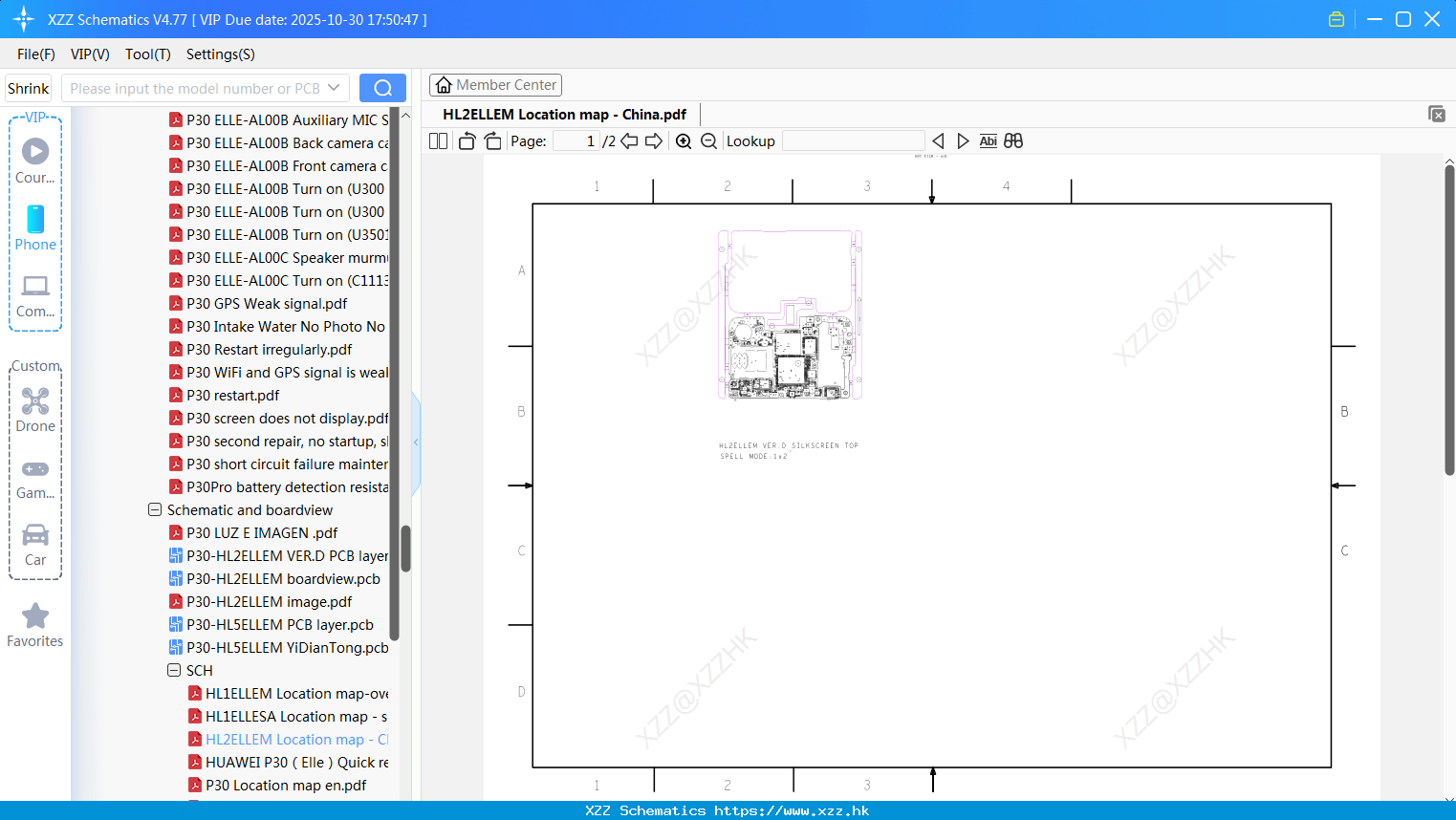Click the two-page view icon
Image resolution: width=1456 pixels, height=820 pixels.
pyautogui.click(x=438, y=141)
